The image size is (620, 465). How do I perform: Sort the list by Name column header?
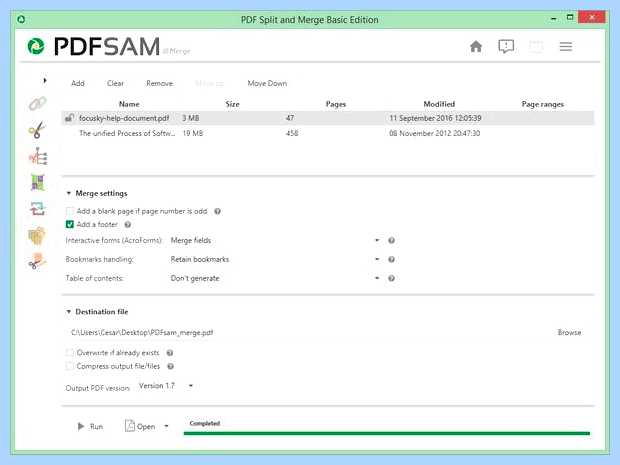pyautogui.click(x=129, y=104)
